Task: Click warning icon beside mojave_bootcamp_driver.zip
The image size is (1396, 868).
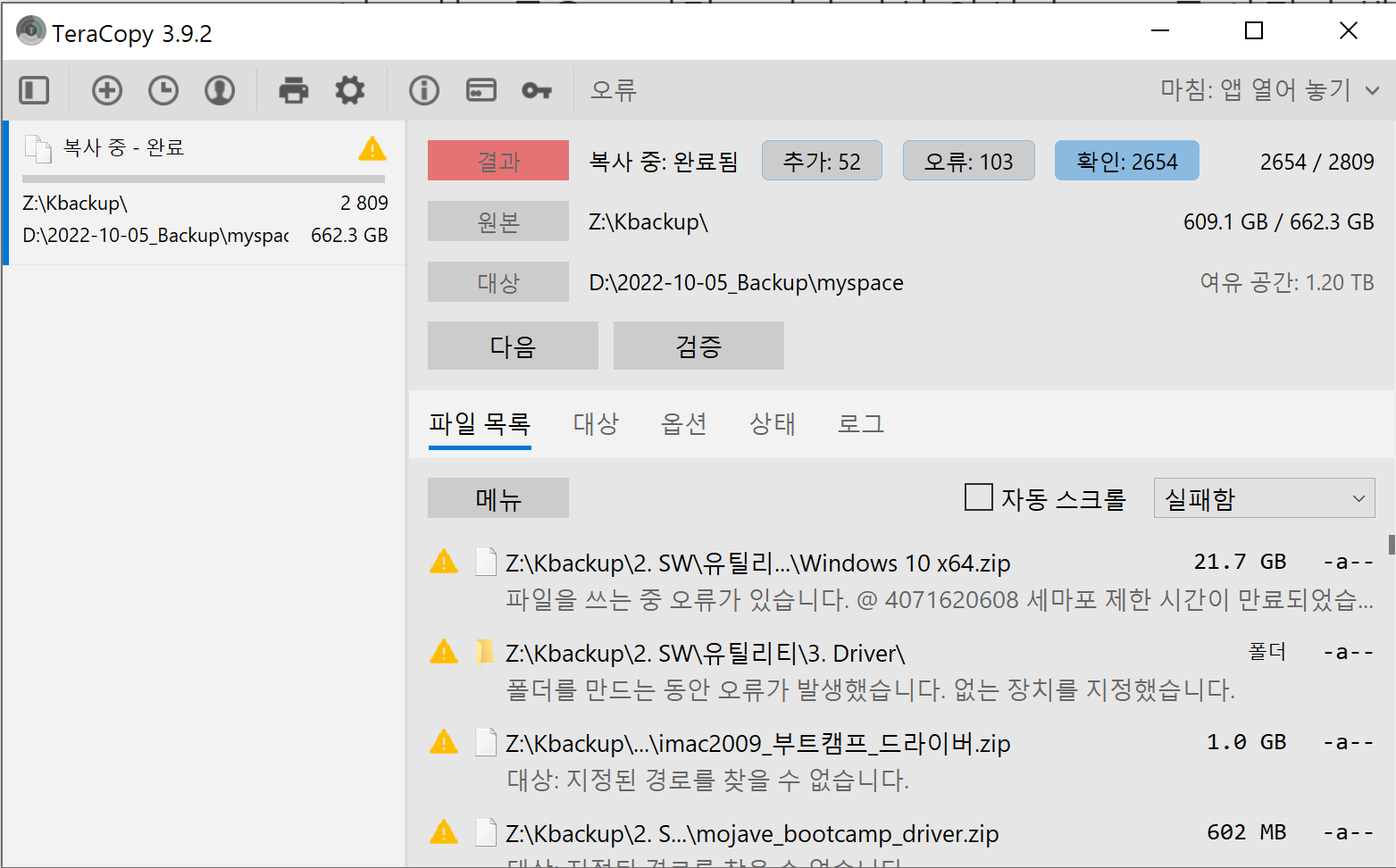Action: (x=444, y=832)
